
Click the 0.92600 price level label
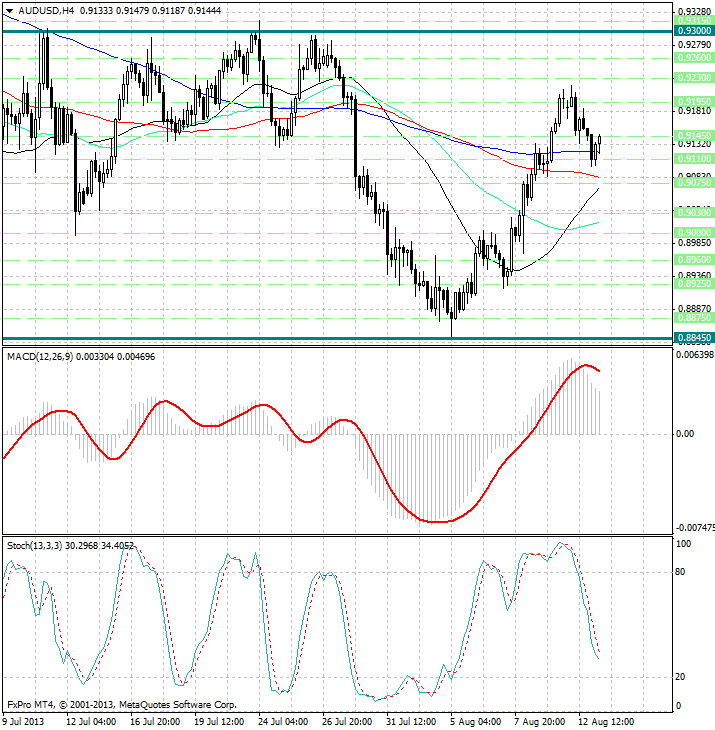693,58
